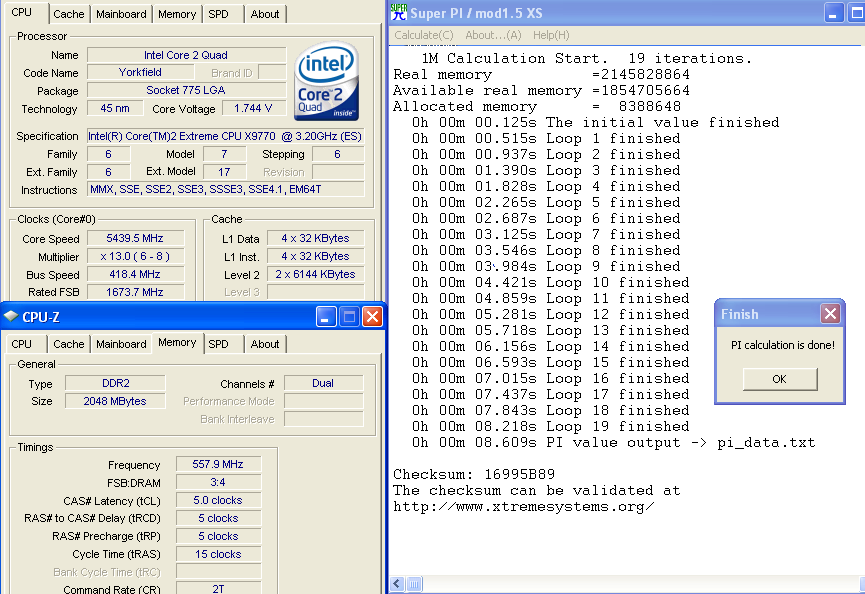Click the Technology value 45 nm
This screenshot has height=594, width=865.
click(x=115, y=108)
